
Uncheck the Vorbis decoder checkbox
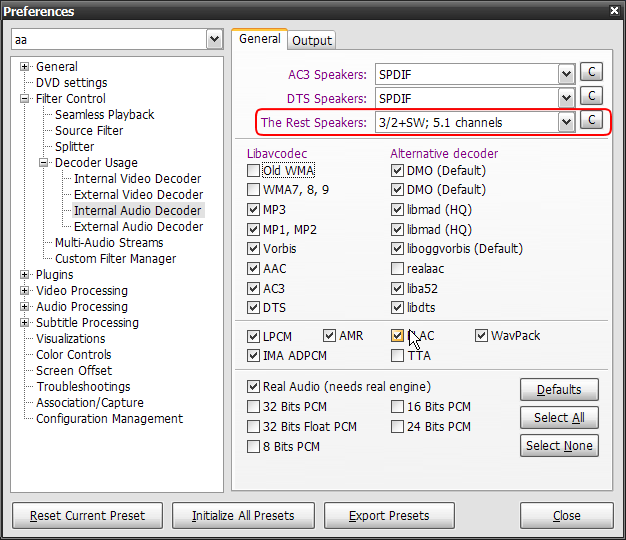[255, 249]
